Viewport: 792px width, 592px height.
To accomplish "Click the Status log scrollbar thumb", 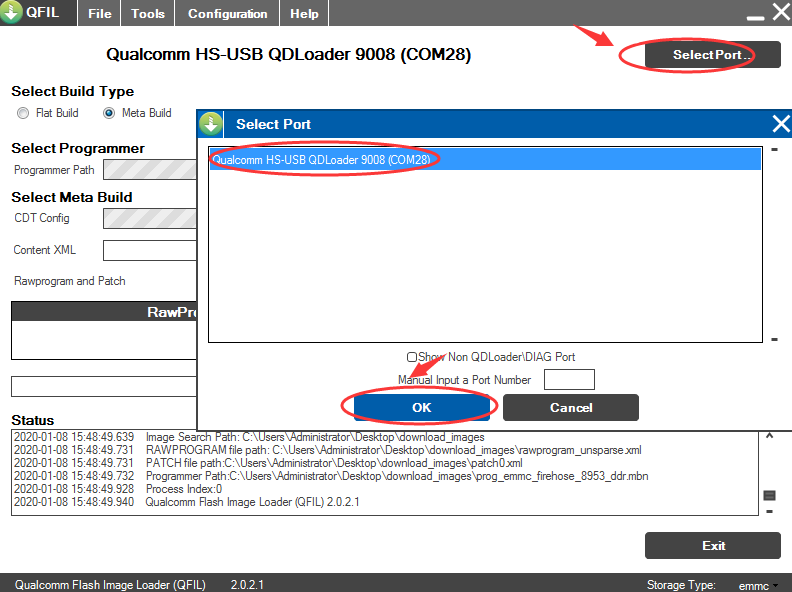I will pos(769,496).
